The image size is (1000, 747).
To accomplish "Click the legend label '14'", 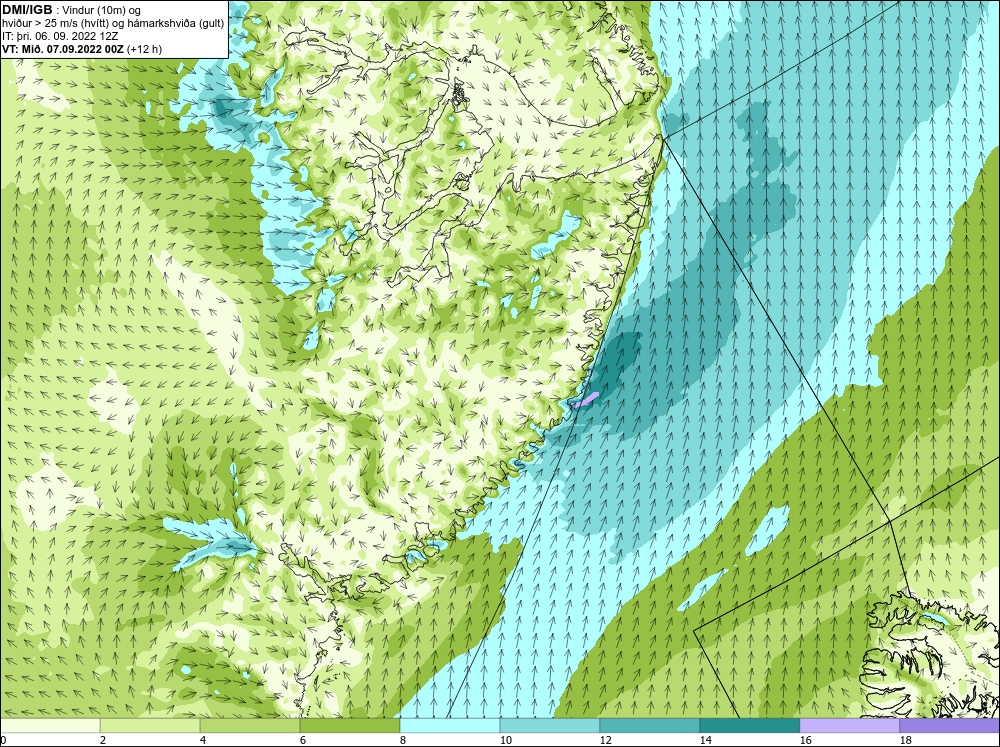I will pyautogui.click(x=705, y=740).
